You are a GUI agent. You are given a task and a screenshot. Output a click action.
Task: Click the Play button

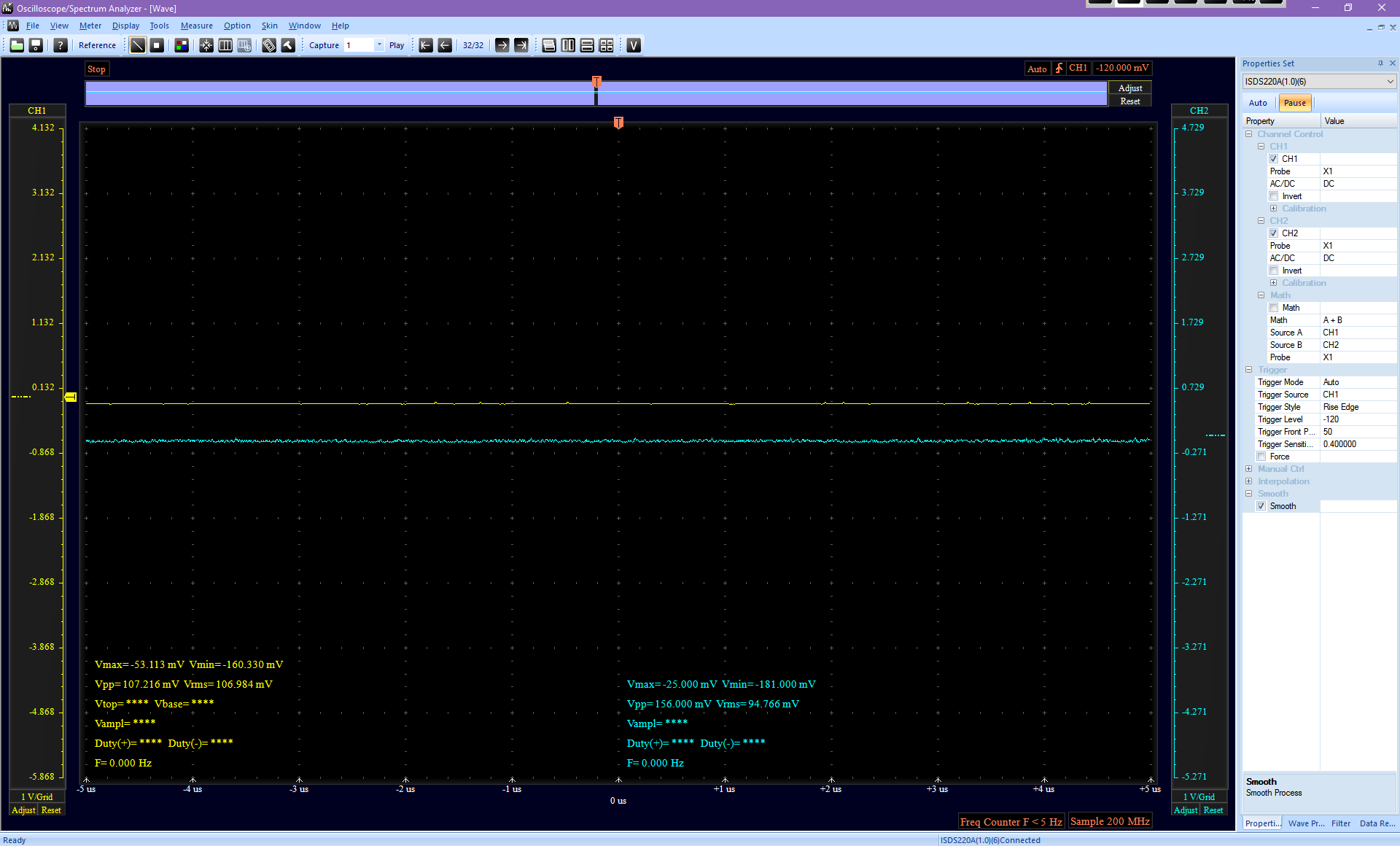click(397, 45)
